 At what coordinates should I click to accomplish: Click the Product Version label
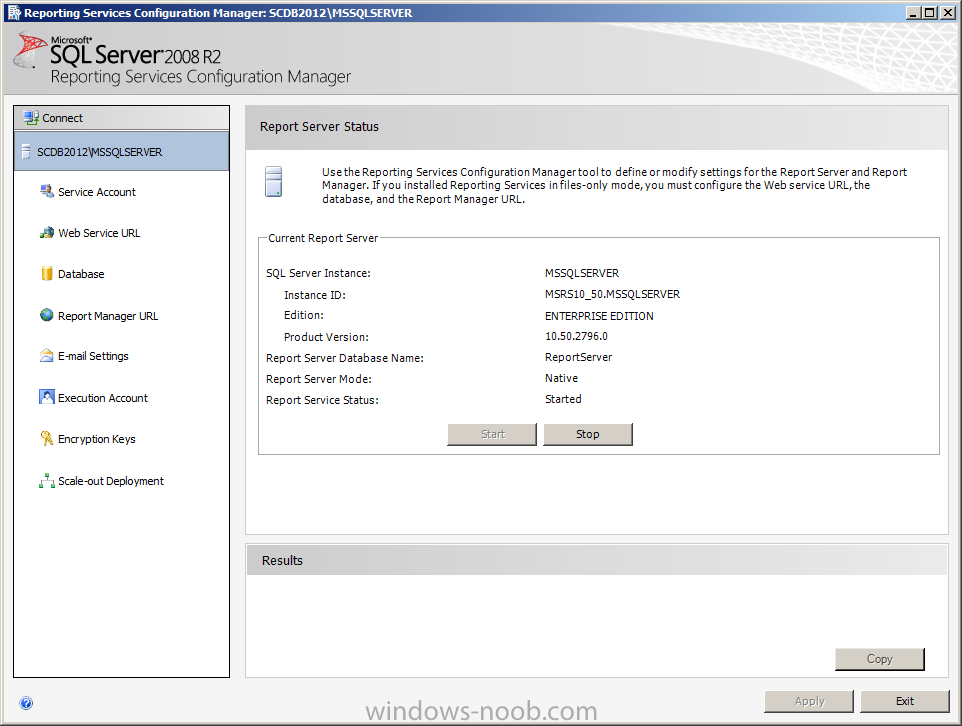coord(326,337)
